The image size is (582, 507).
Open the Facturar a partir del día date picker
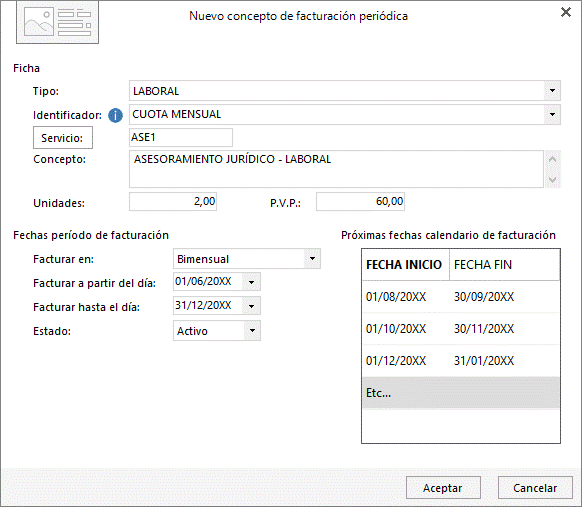(x=251, y=282)
